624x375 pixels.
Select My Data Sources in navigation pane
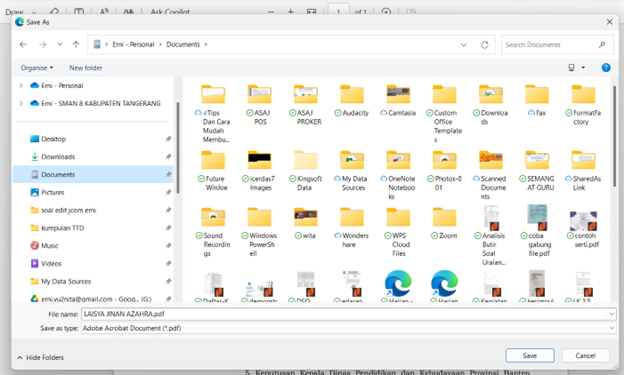94,281
